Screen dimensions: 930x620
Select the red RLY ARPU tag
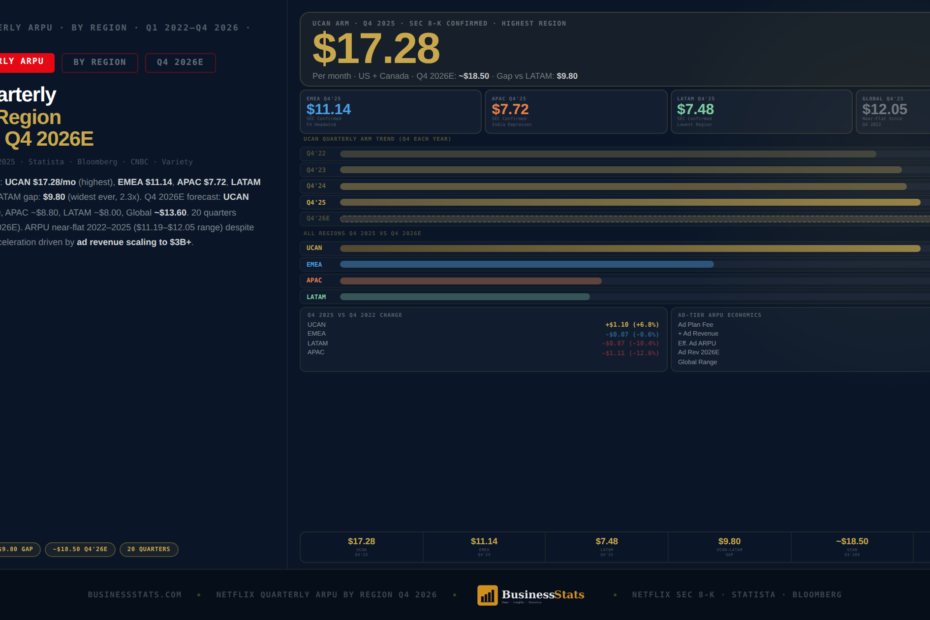point(26,62)
